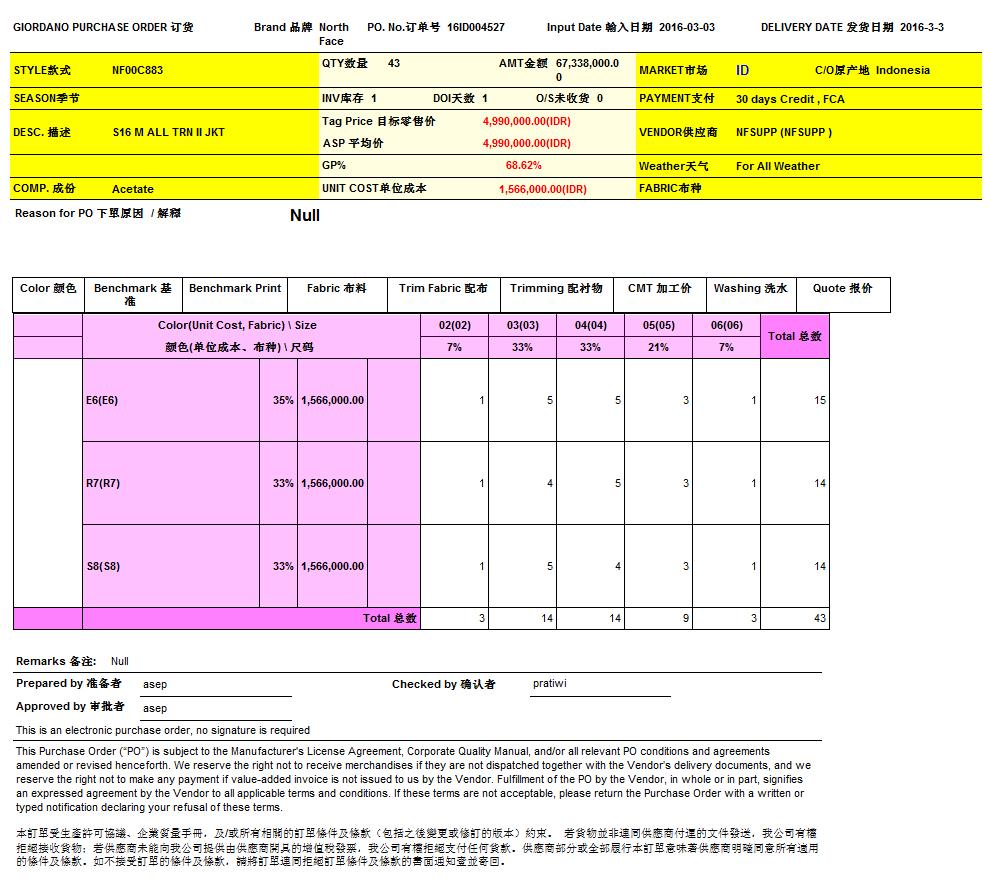Click the style code NF00C883

click(137, 71)
